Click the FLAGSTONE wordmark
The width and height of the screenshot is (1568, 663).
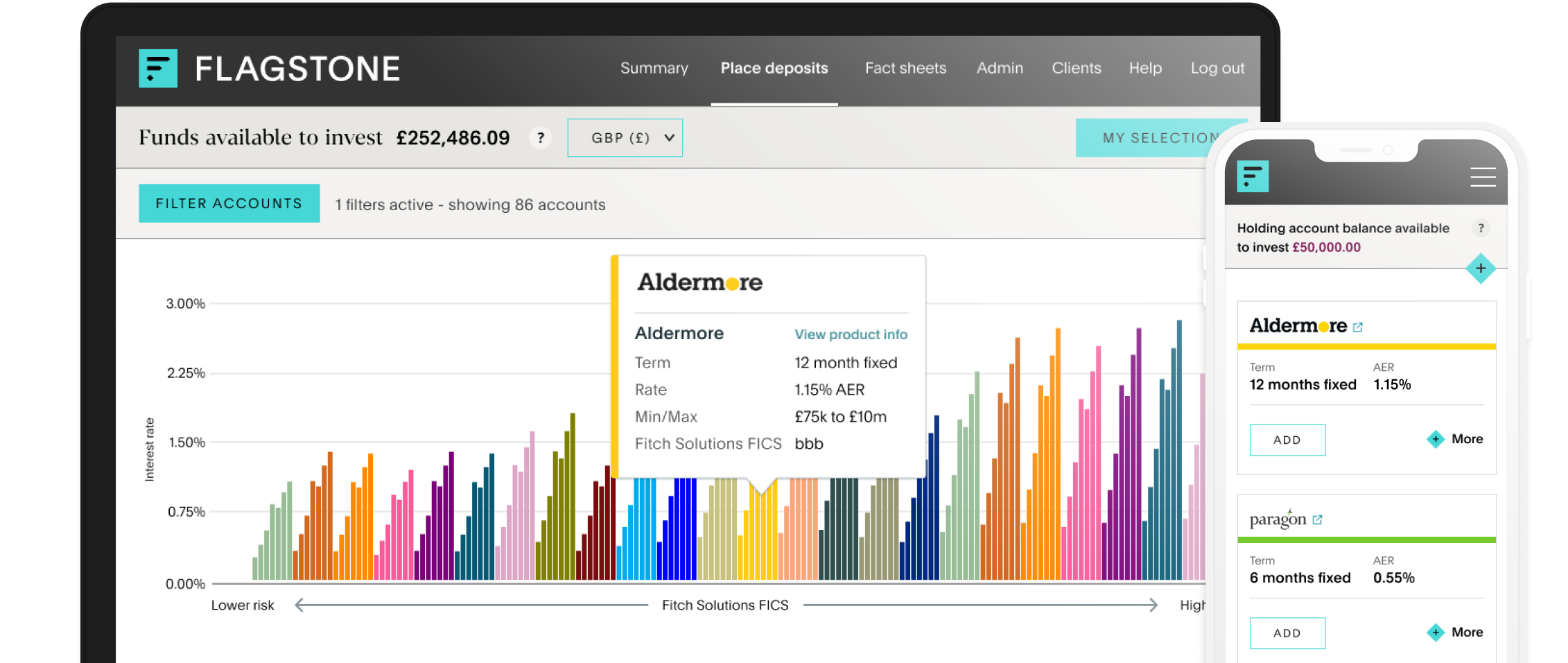297,69
